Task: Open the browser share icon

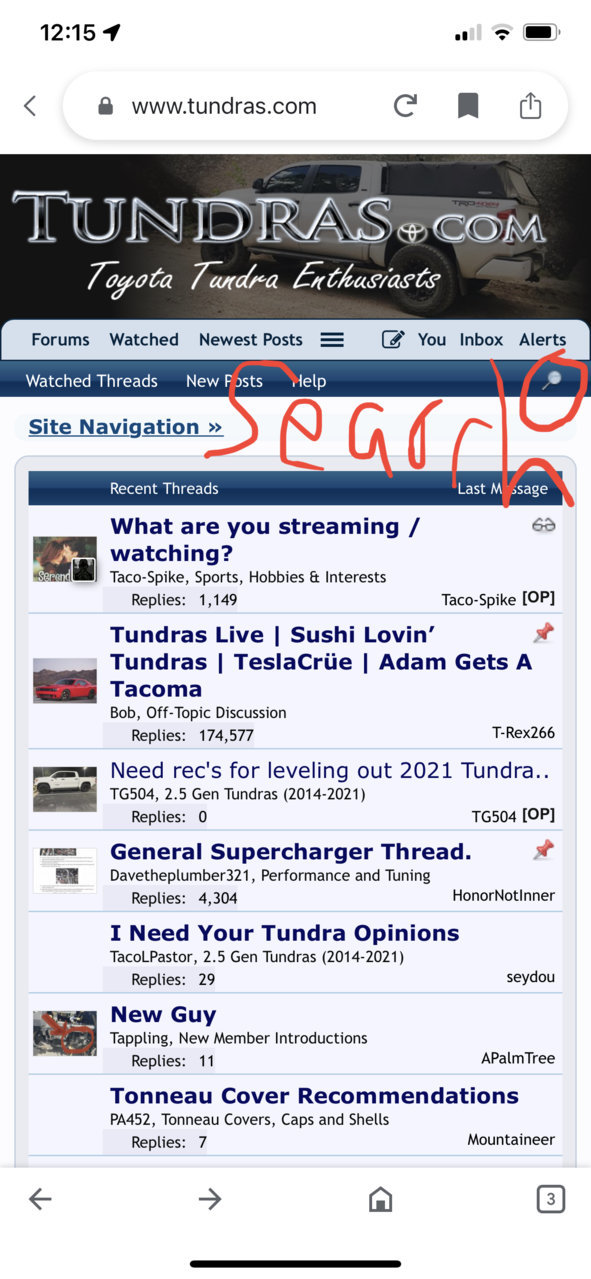Action: point(531,105)
